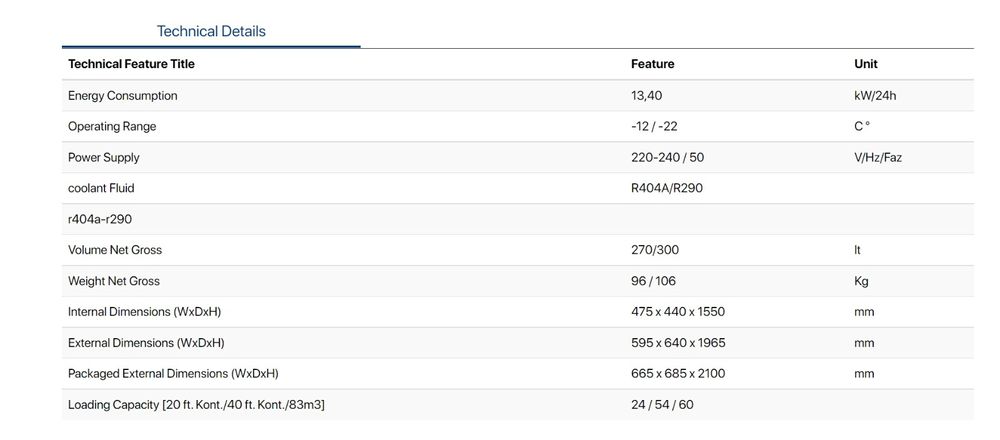
Task: Click the Unit column header
Action: (x=865, y=64)
